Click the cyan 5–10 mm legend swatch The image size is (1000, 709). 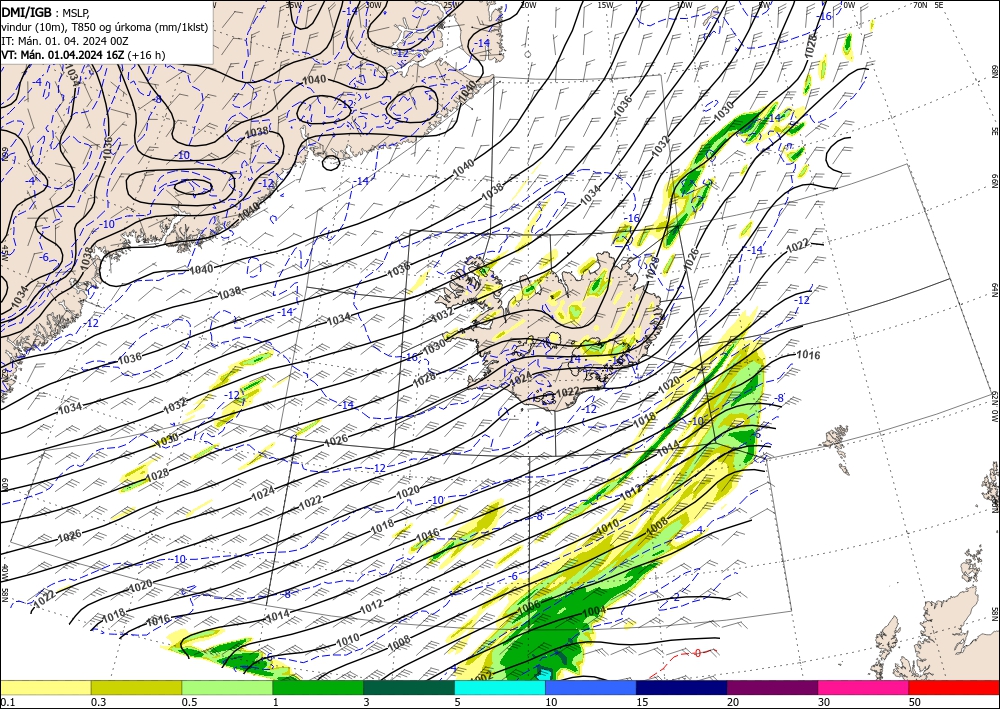click(x=500, y=687)
